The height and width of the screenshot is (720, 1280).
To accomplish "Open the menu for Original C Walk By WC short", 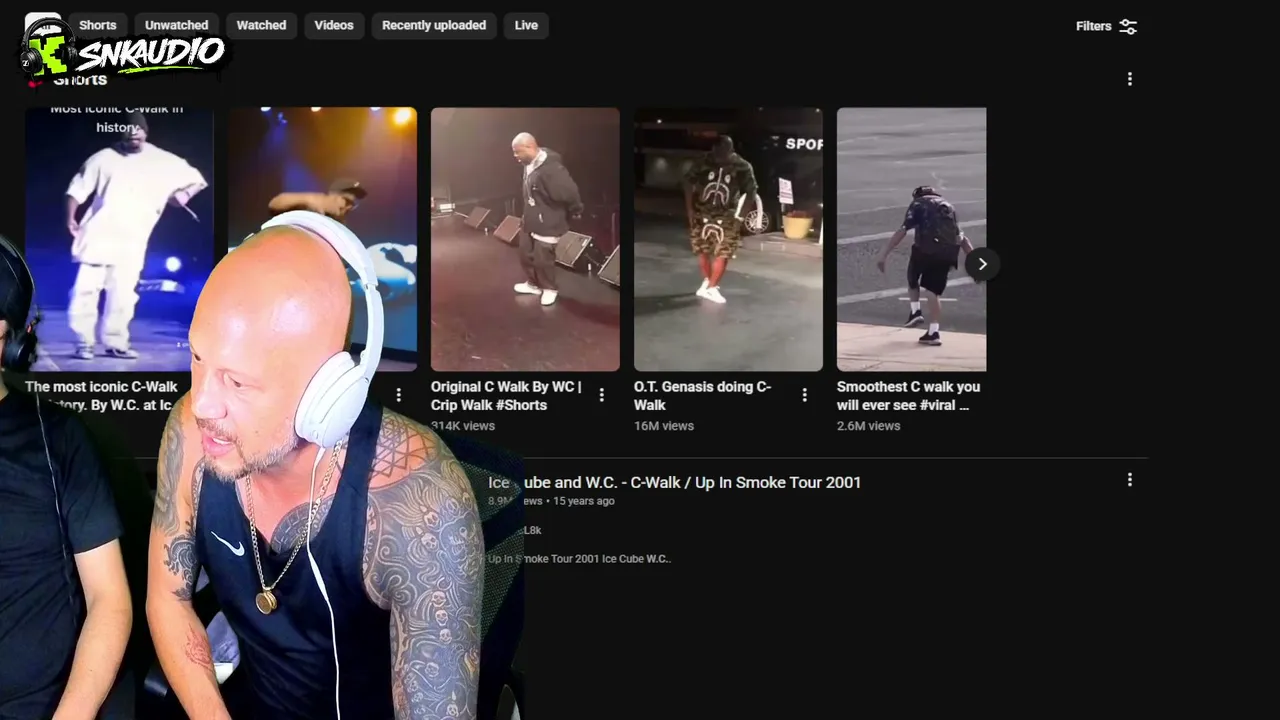I will click(602, 395).
